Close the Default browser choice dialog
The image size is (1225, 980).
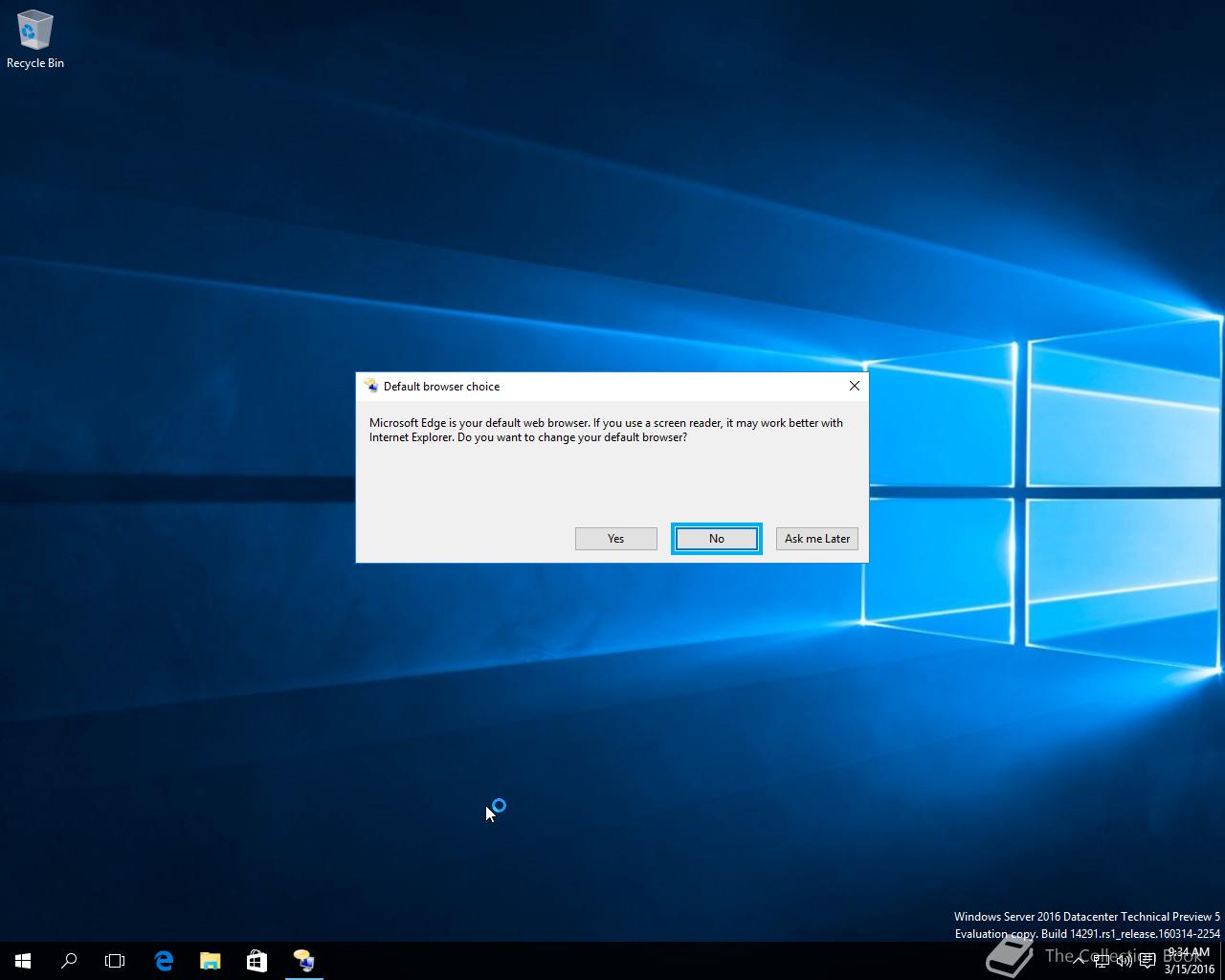[x=855, y=386]
